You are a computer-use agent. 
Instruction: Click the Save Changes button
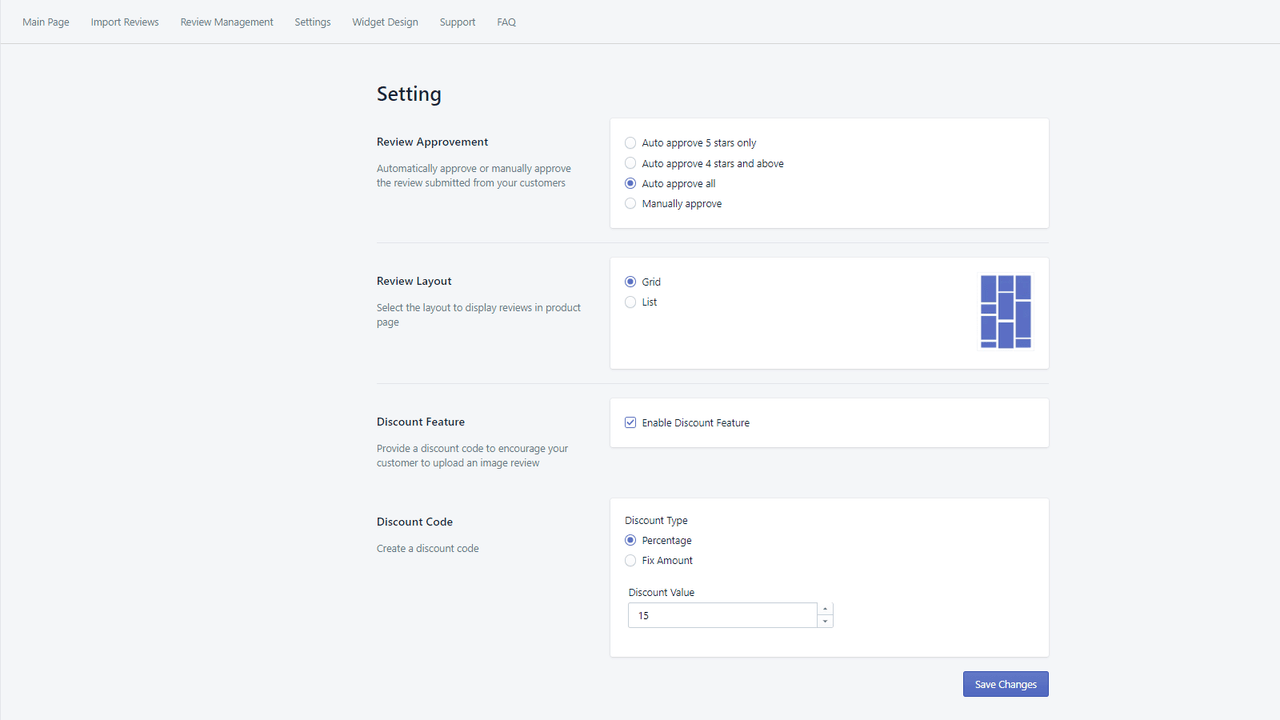[1005, 684]
